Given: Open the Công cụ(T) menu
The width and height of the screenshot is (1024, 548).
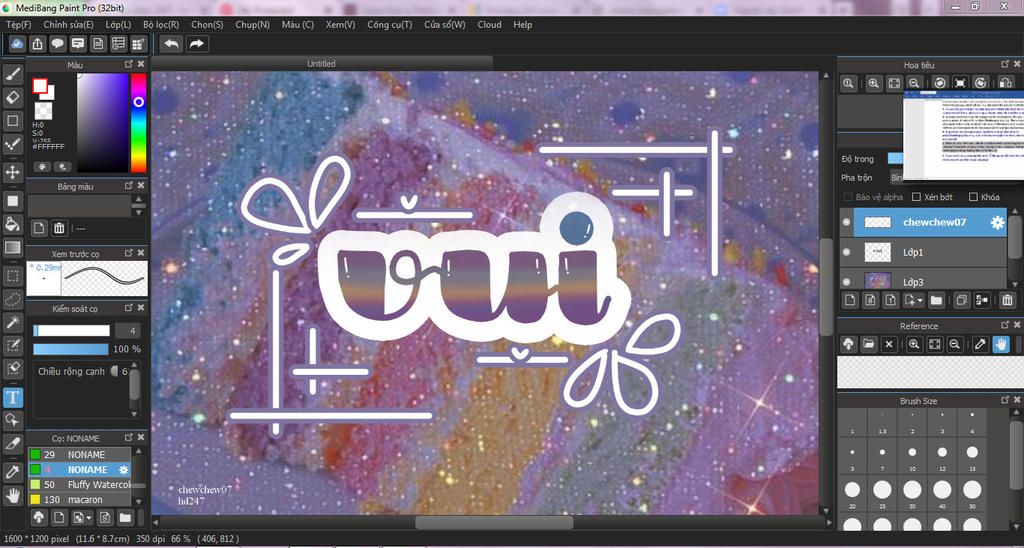Looking at the screenshot, I should [390, 25].
